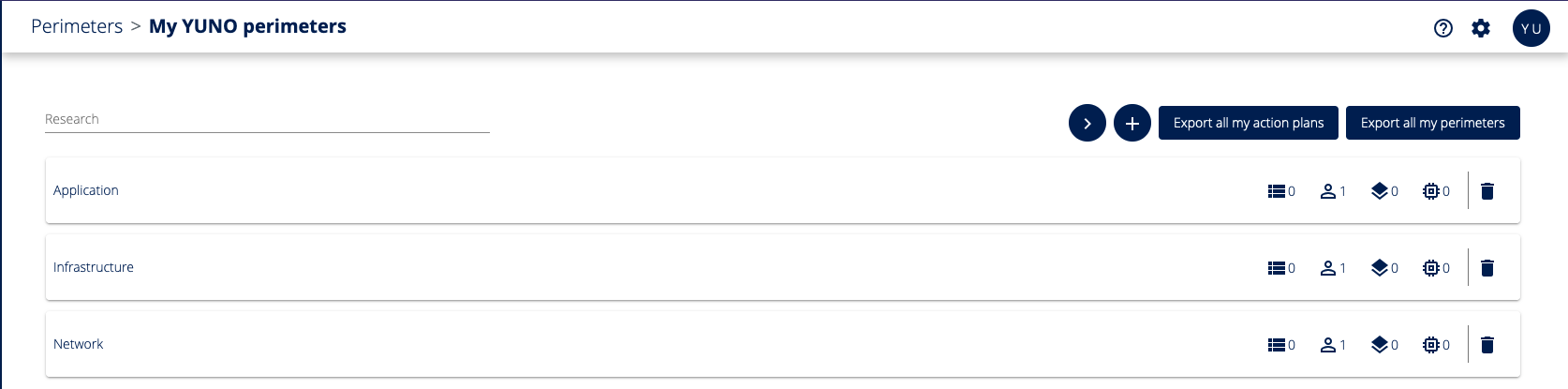Click the layers icon in Network row
1568x389 pixels.
click(x=1380, y=345)
